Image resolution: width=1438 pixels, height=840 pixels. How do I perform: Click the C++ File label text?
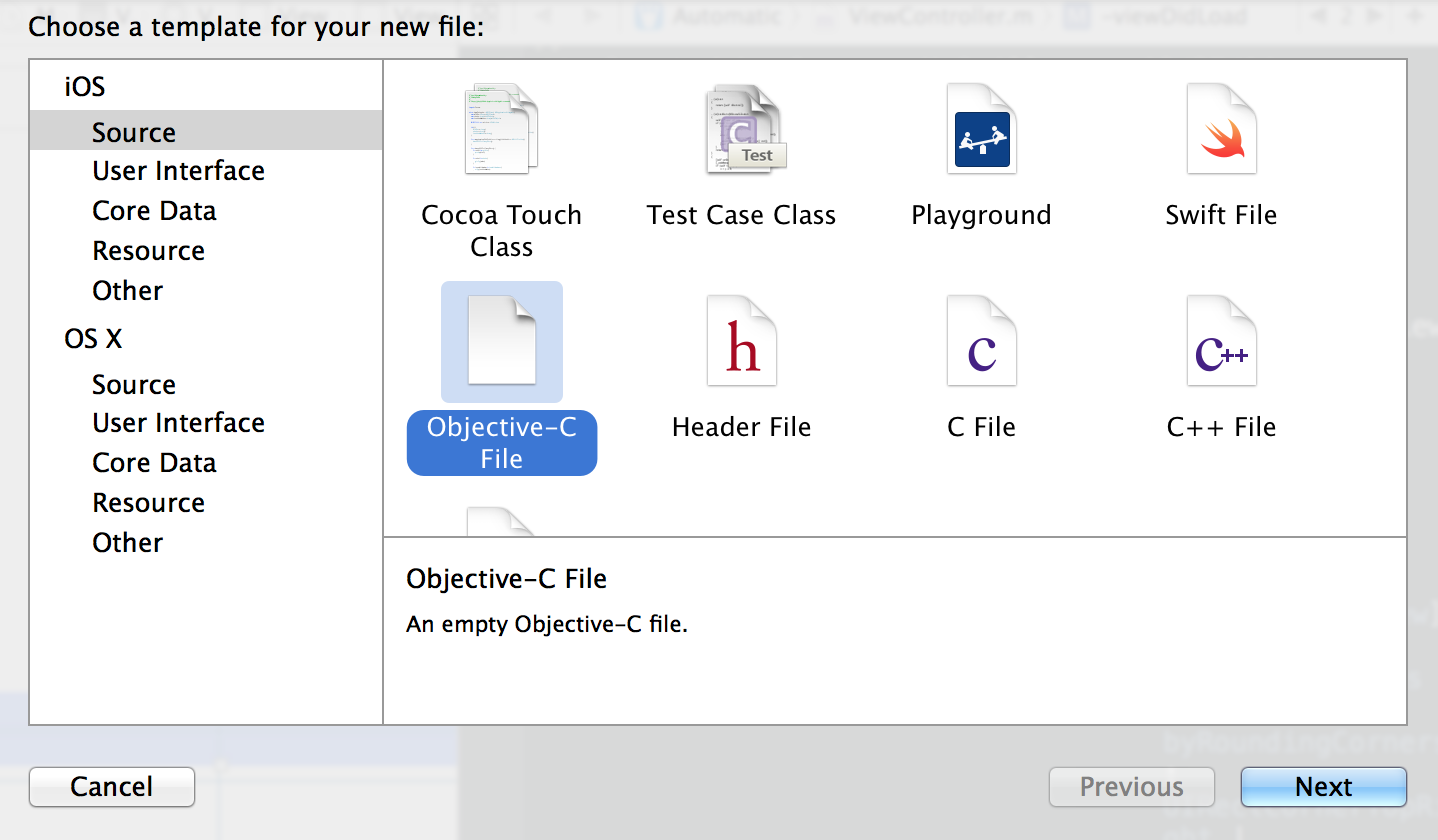pyautogui.click(x=1222, y=427)
